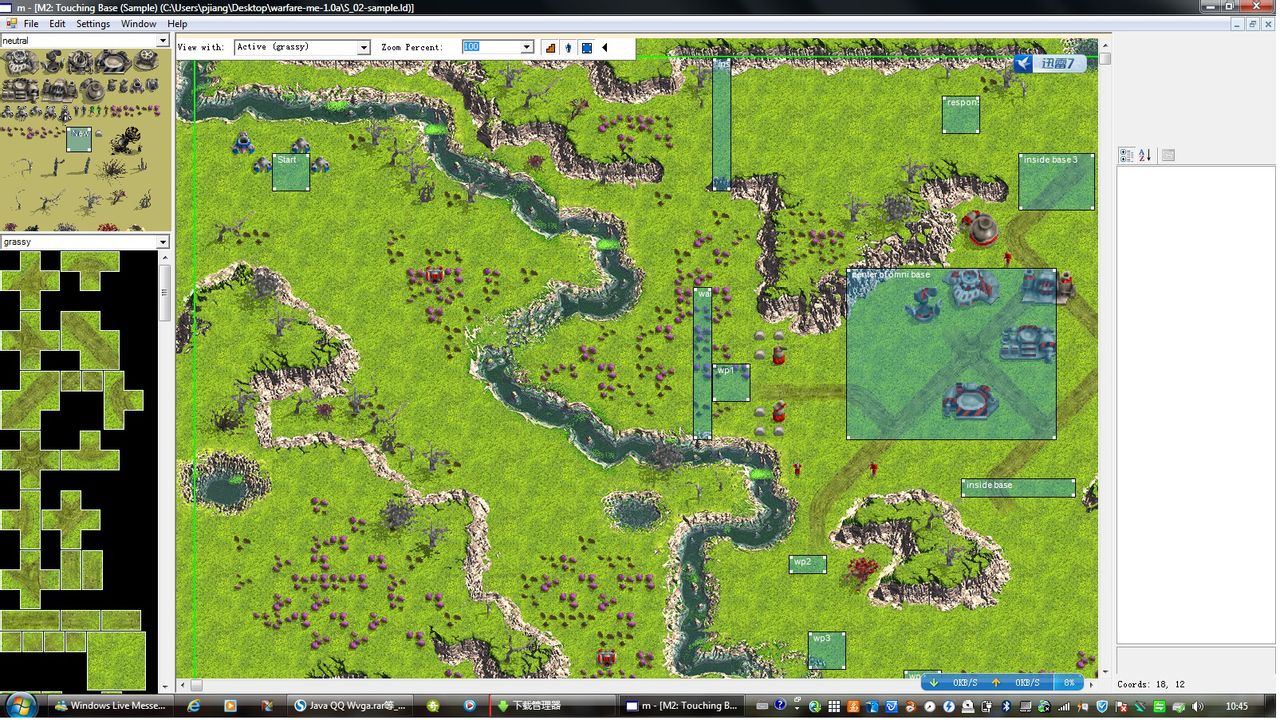Select the domed building at bottom of omni base

click(x=968, y=401)
